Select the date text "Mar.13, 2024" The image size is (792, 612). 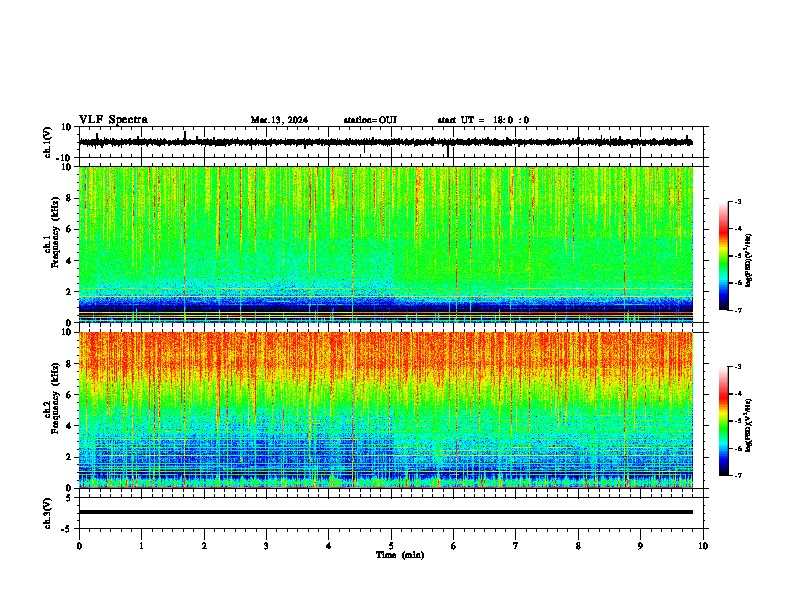coord(279,120)
